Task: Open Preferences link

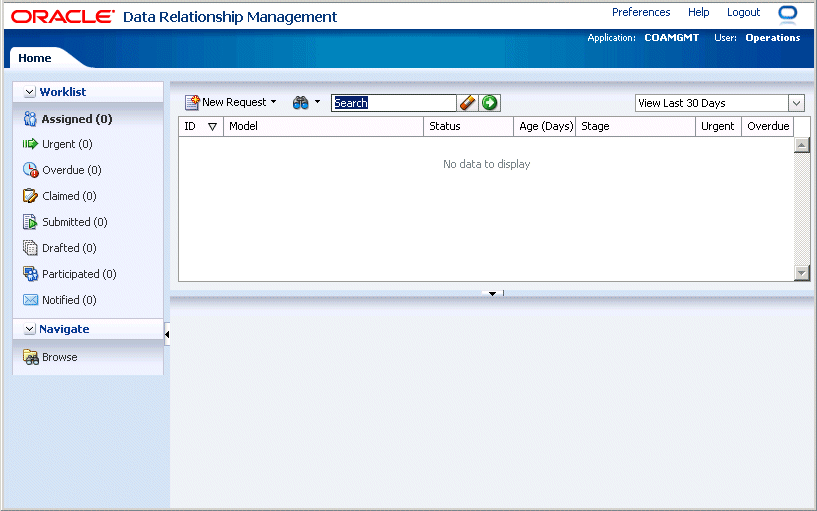Action: [641, 12]
